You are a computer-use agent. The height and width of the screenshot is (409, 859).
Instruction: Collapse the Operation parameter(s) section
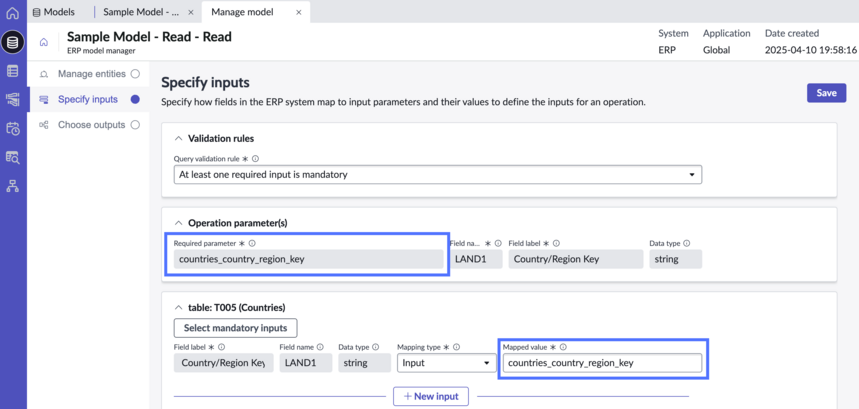(178, 223)
